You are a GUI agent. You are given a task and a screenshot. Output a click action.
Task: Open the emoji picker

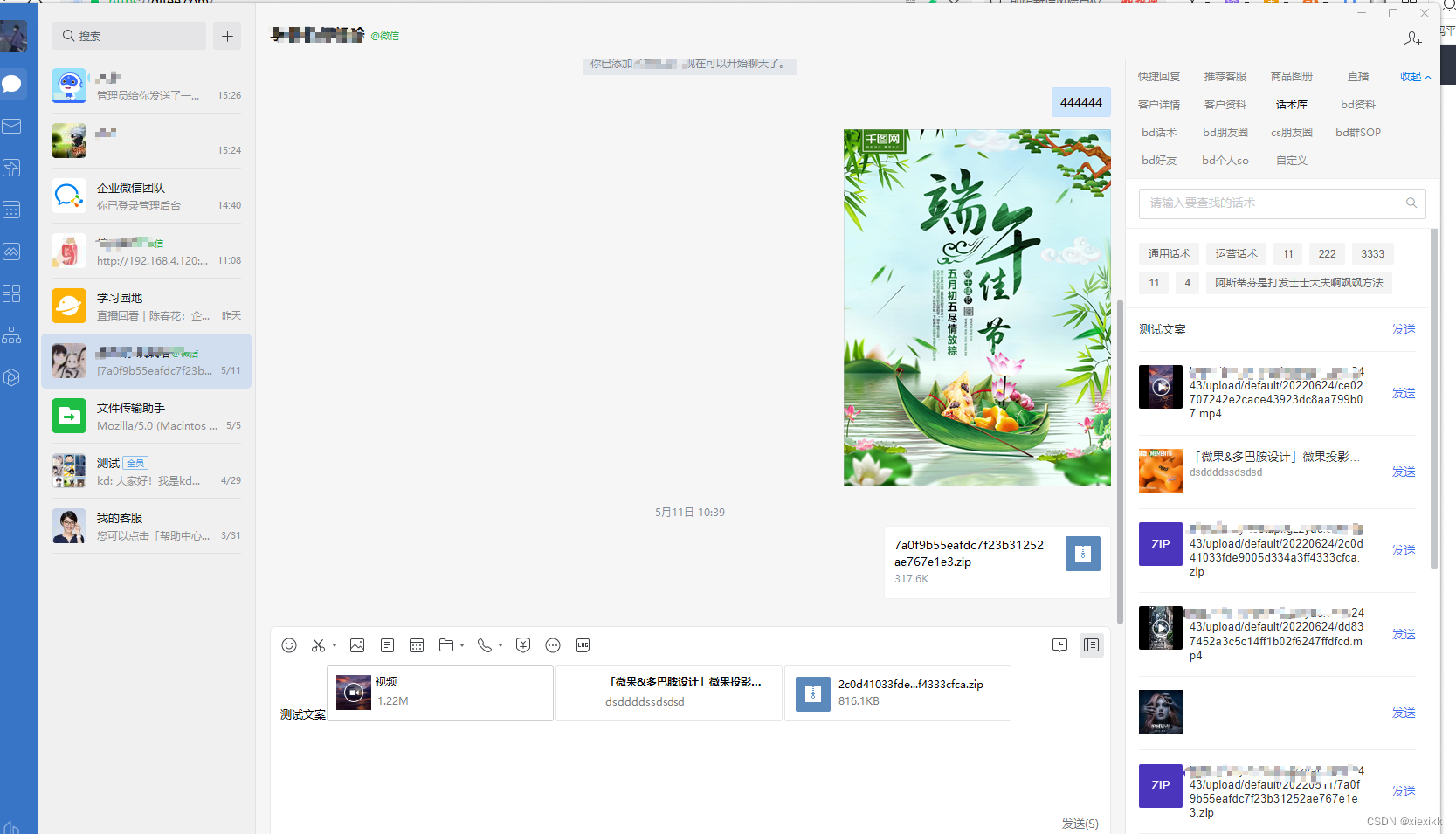point(289,645)
